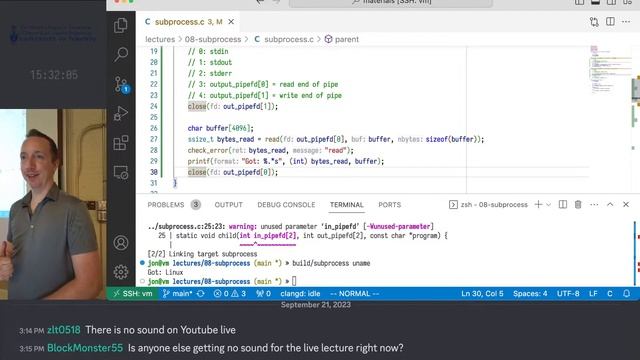
Task: Switch to the DEBUG CONSOLE panel tab
Action: pyautogui.click(x=286, y=204)
